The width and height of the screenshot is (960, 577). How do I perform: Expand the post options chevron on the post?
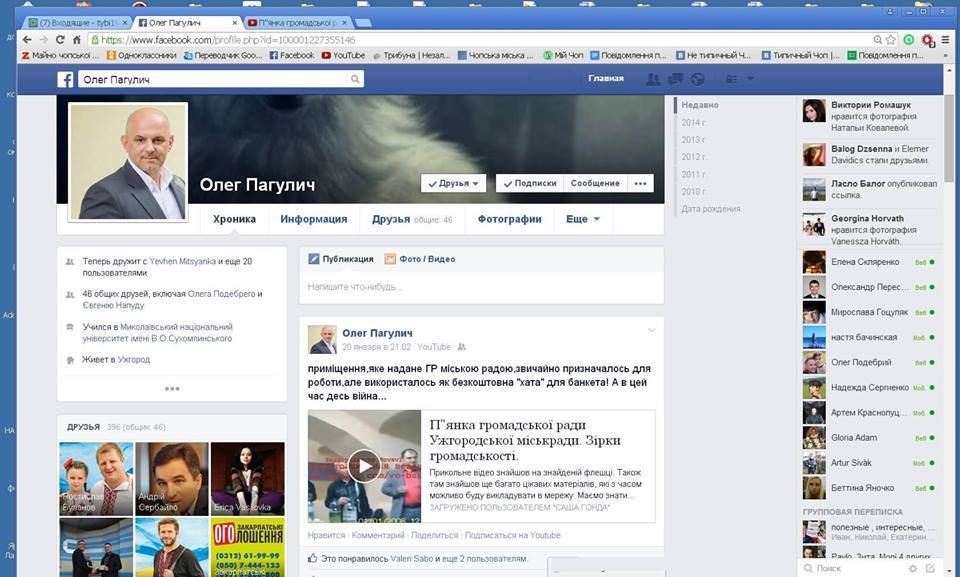(x=652, y=331)
